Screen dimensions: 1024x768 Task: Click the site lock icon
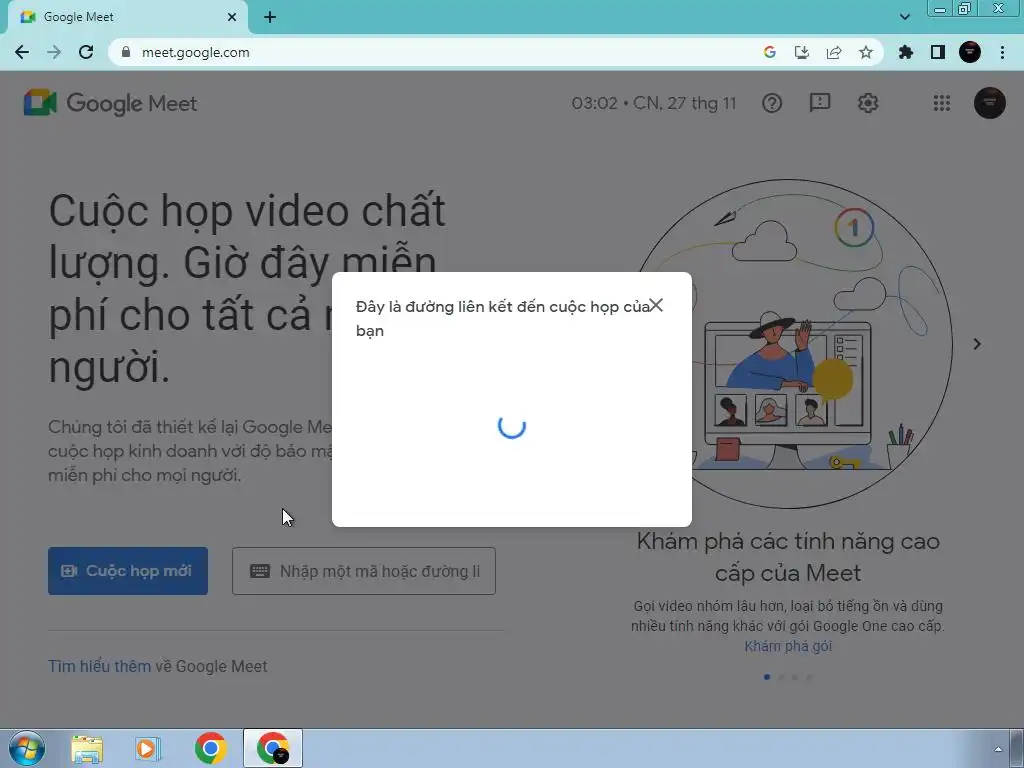[x=126, y=52]
